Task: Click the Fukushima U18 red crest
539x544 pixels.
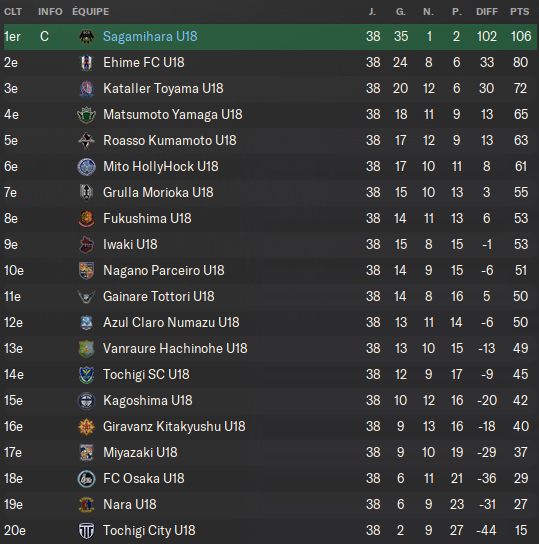Action: pos(86,219)
